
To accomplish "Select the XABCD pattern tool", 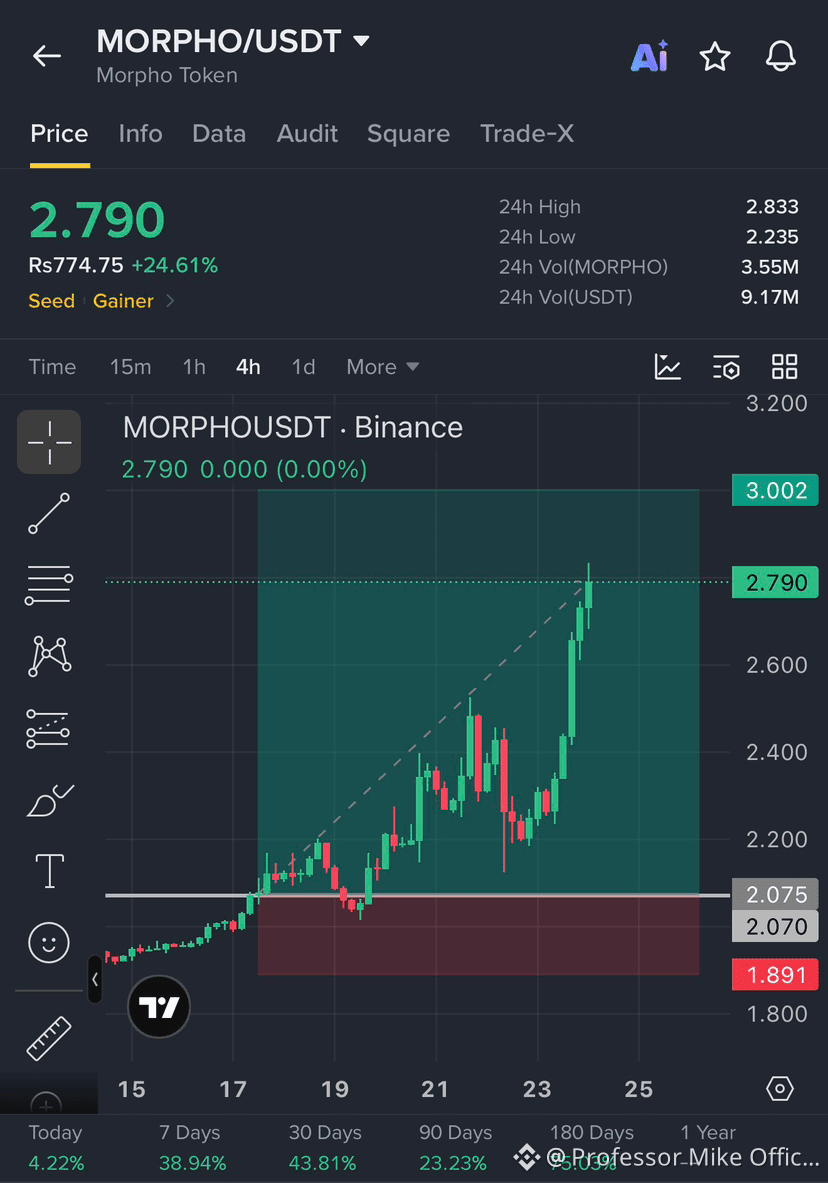I will pos(49,656).
